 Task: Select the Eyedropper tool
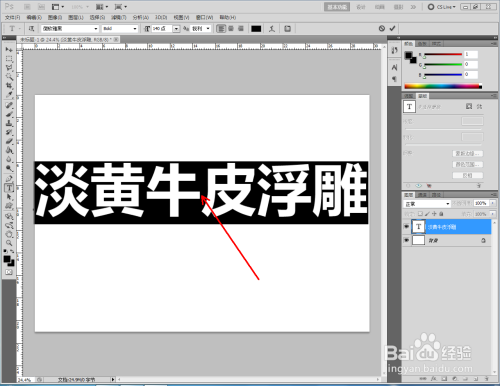pos(9,95)
